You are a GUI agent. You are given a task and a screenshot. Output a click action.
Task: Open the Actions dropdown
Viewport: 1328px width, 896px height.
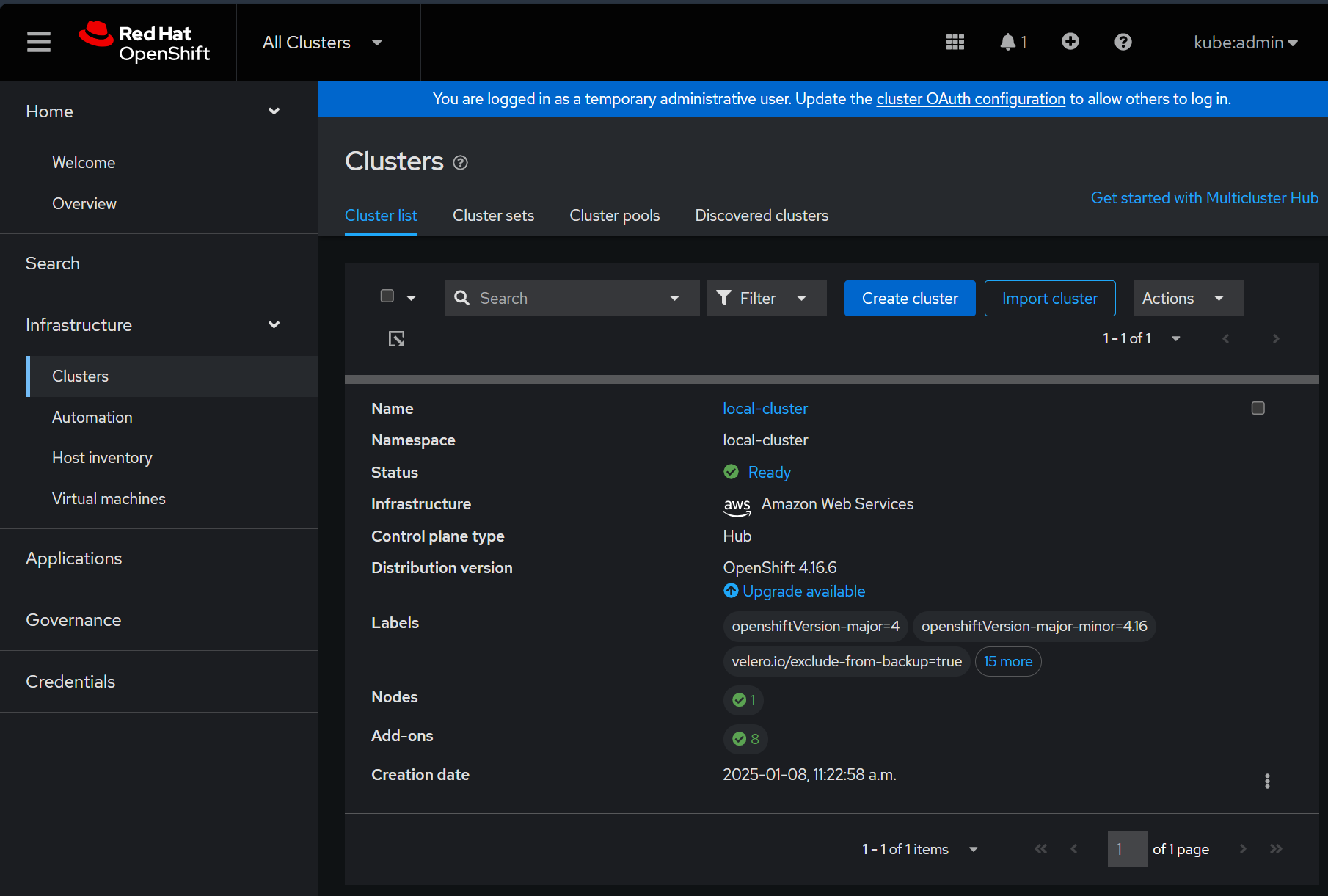[x=1189, y=298]
